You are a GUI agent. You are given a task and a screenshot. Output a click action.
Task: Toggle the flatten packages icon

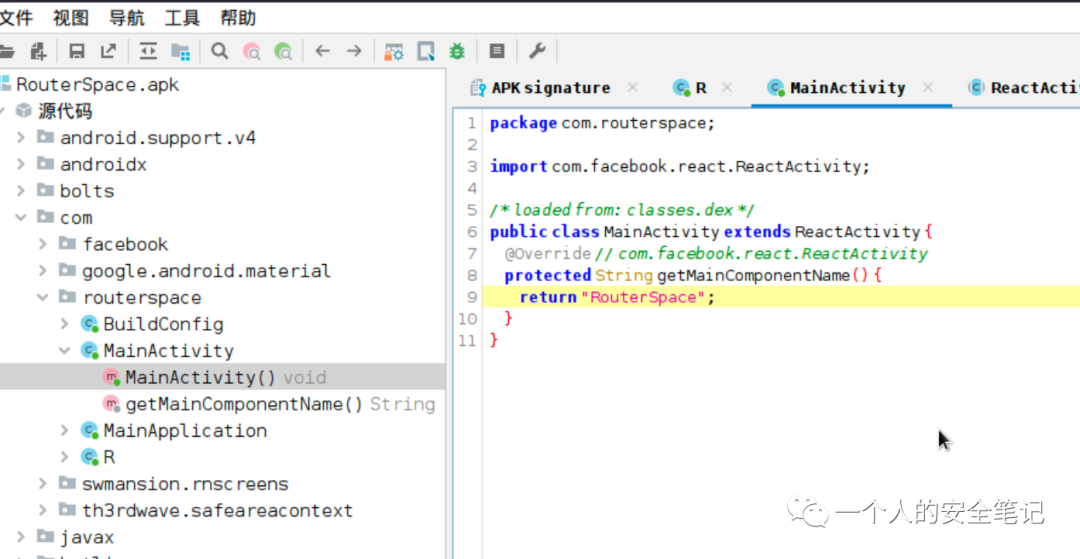point(180,51)
